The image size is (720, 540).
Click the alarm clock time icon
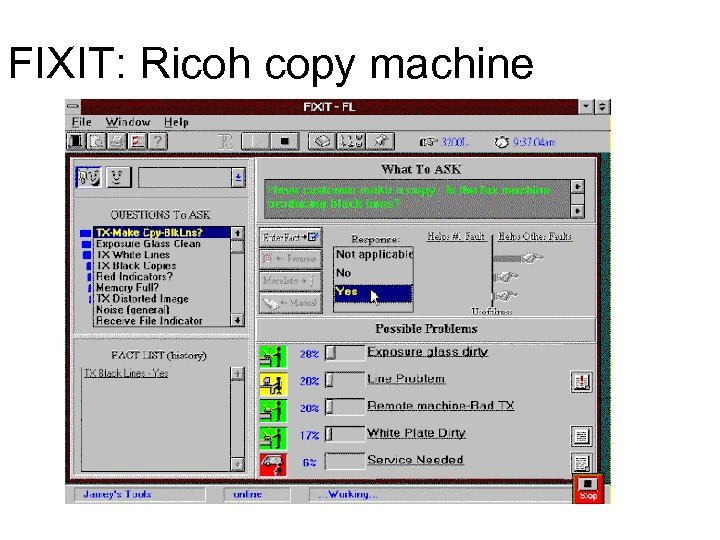501,142
